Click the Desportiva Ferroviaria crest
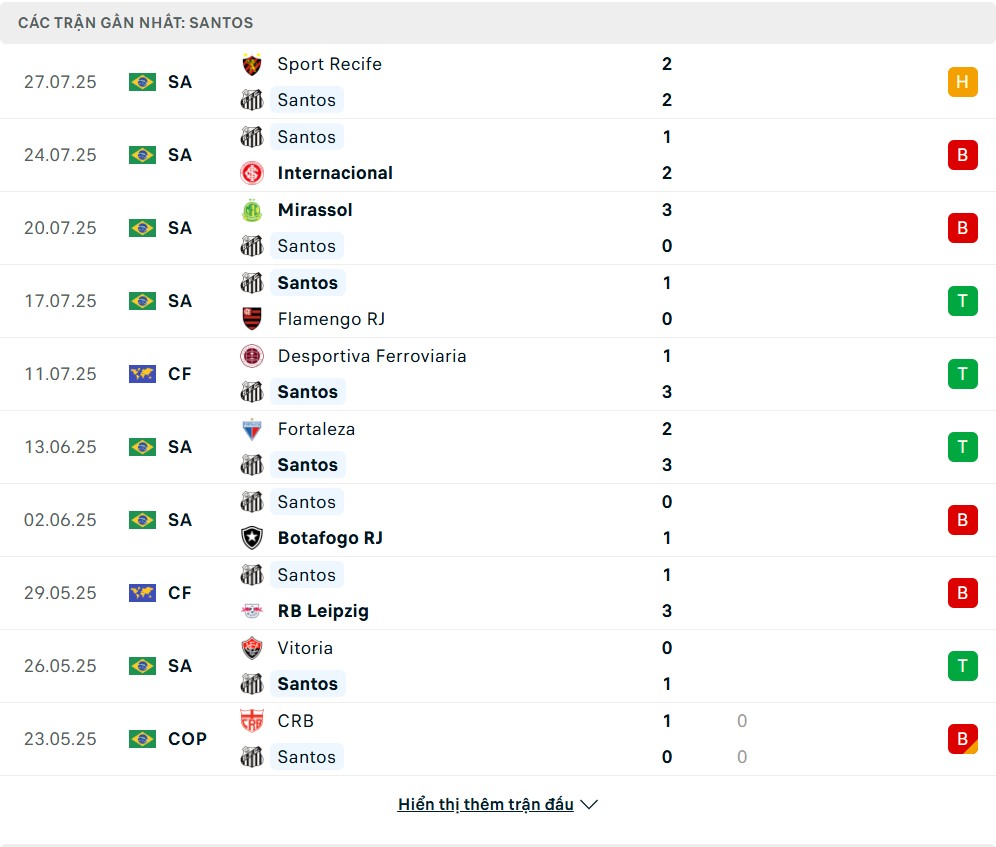 (252, 356)
